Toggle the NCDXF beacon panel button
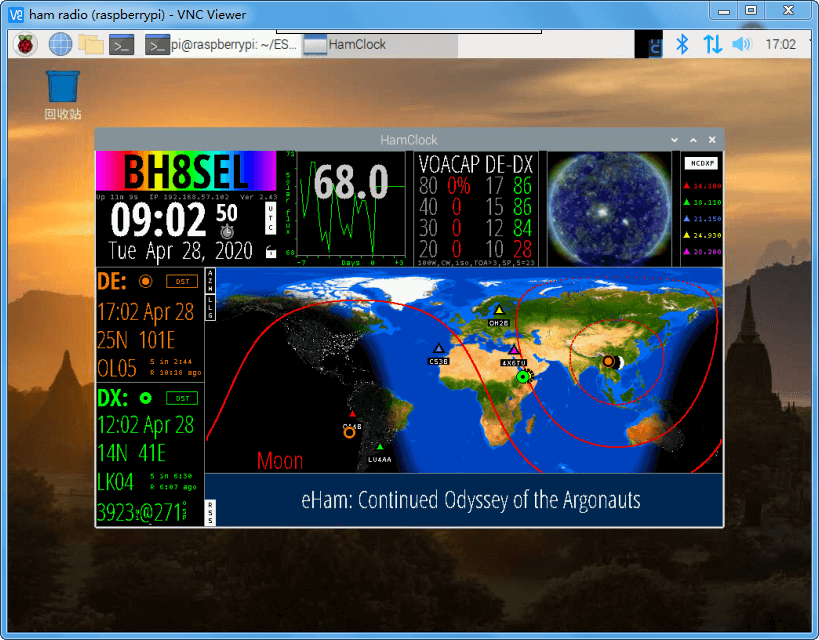The image size is (819, 640). pos(700,163)
